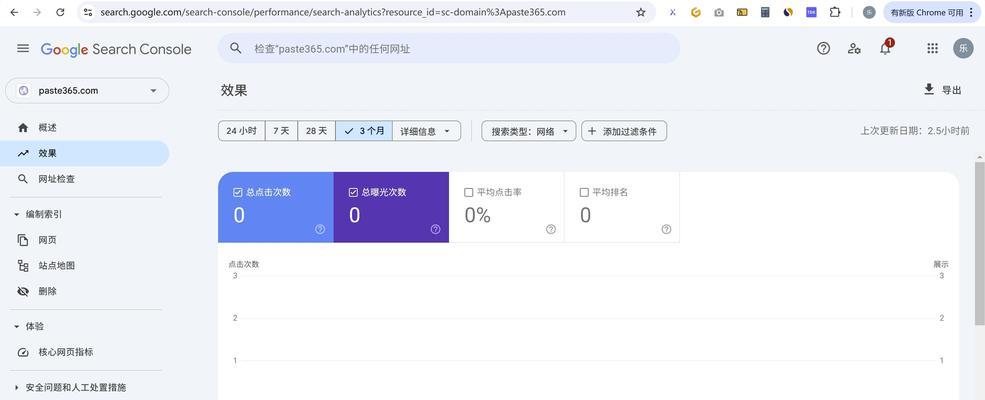985x400 pixels.
Task: Click the 导出 export download icon
Action: tap(929, 89)
